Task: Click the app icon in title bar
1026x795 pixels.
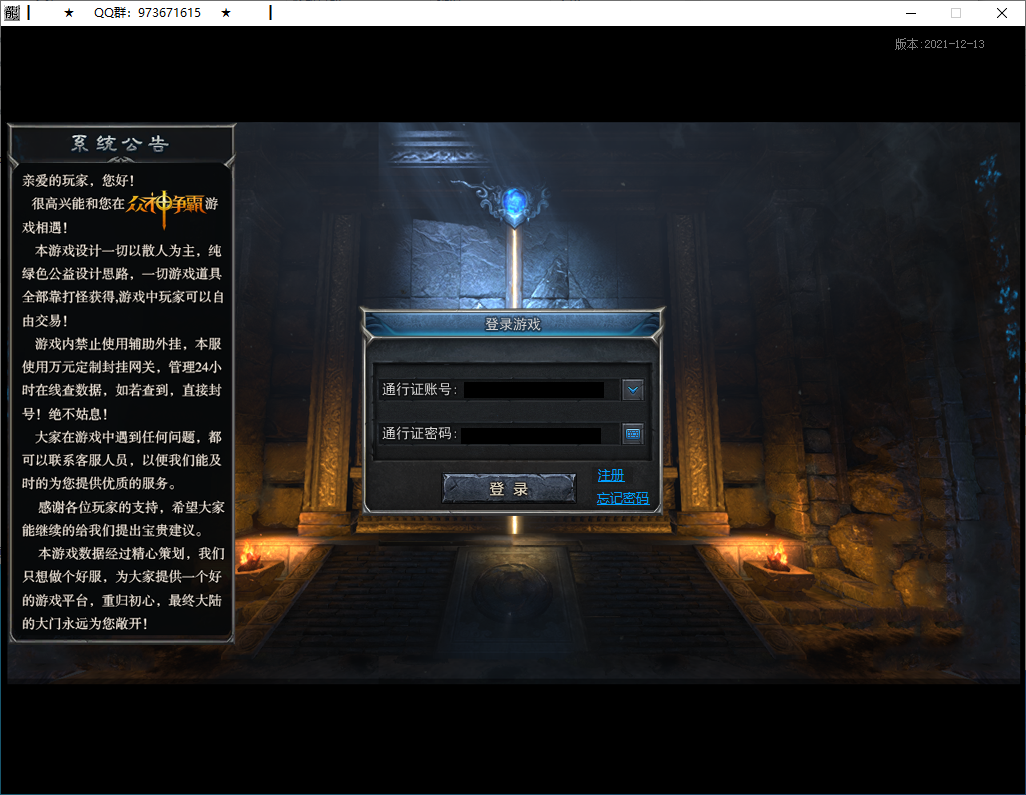Action: pos(12,13)
